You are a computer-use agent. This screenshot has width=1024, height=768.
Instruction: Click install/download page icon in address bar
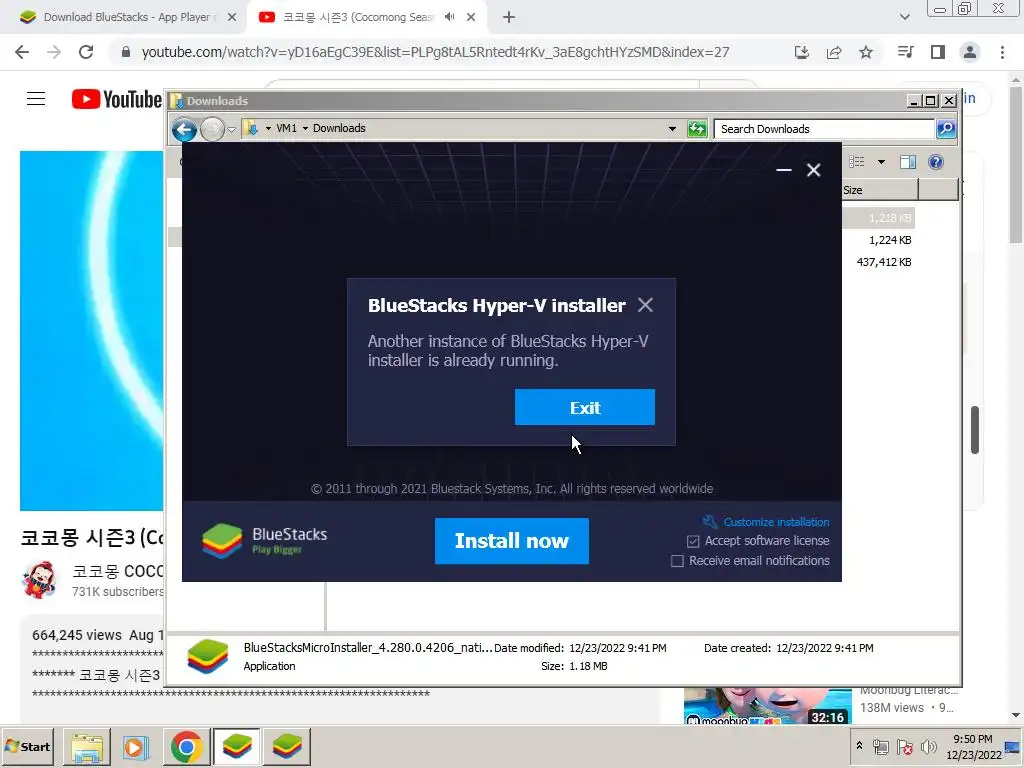pos(802,52)
